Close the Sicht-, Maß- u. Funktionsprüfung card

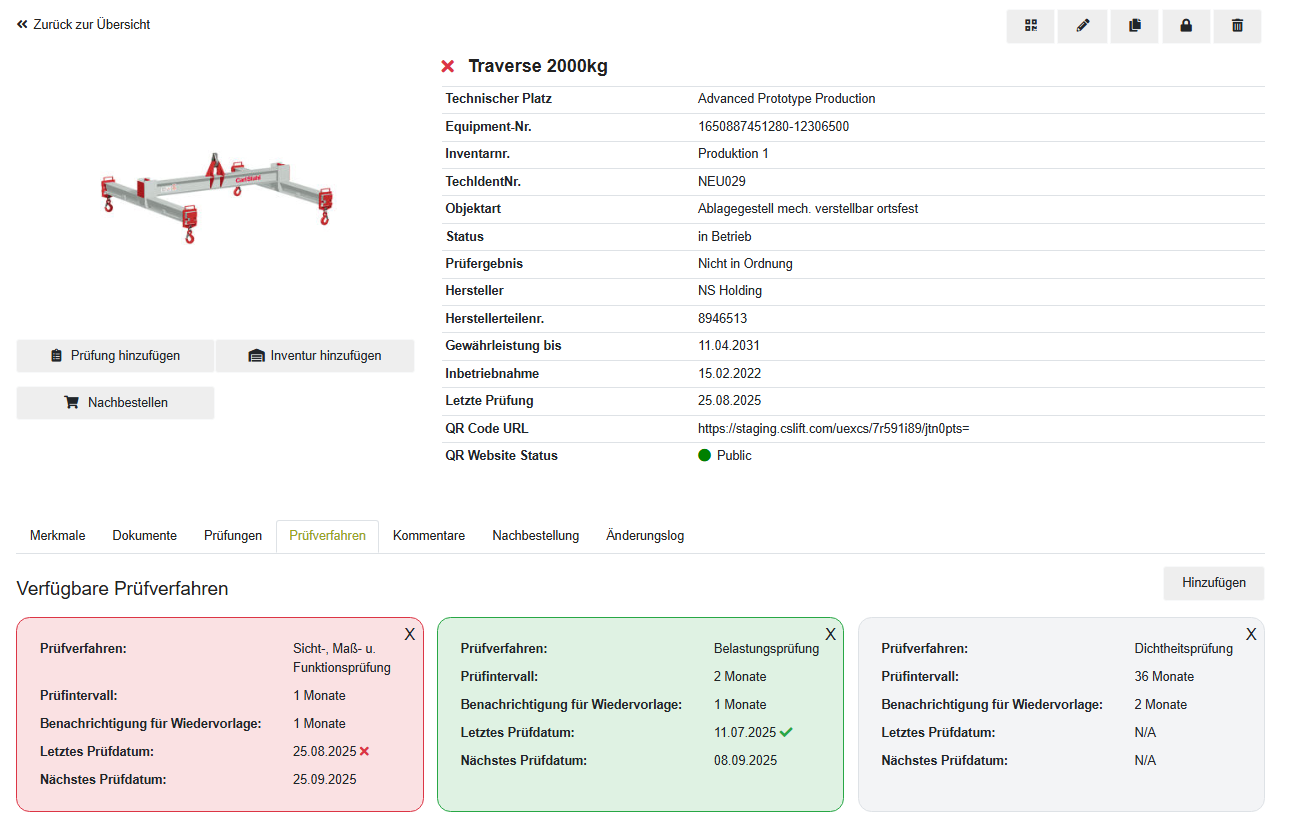click(409, 634)
